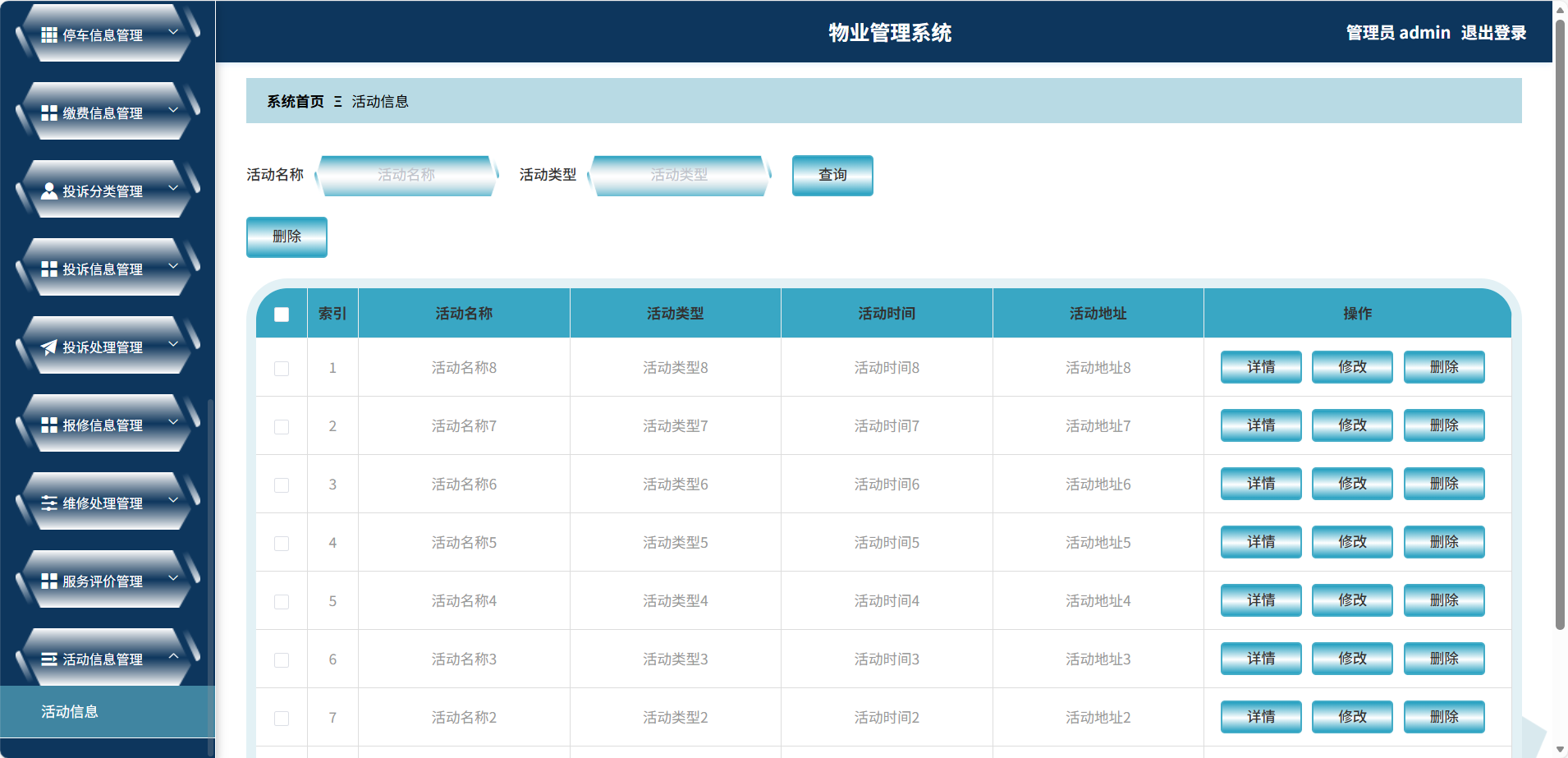Click 修改 for 活动名称4
This screenshot has height=758, width=1568.
[x=1352, y=600]
